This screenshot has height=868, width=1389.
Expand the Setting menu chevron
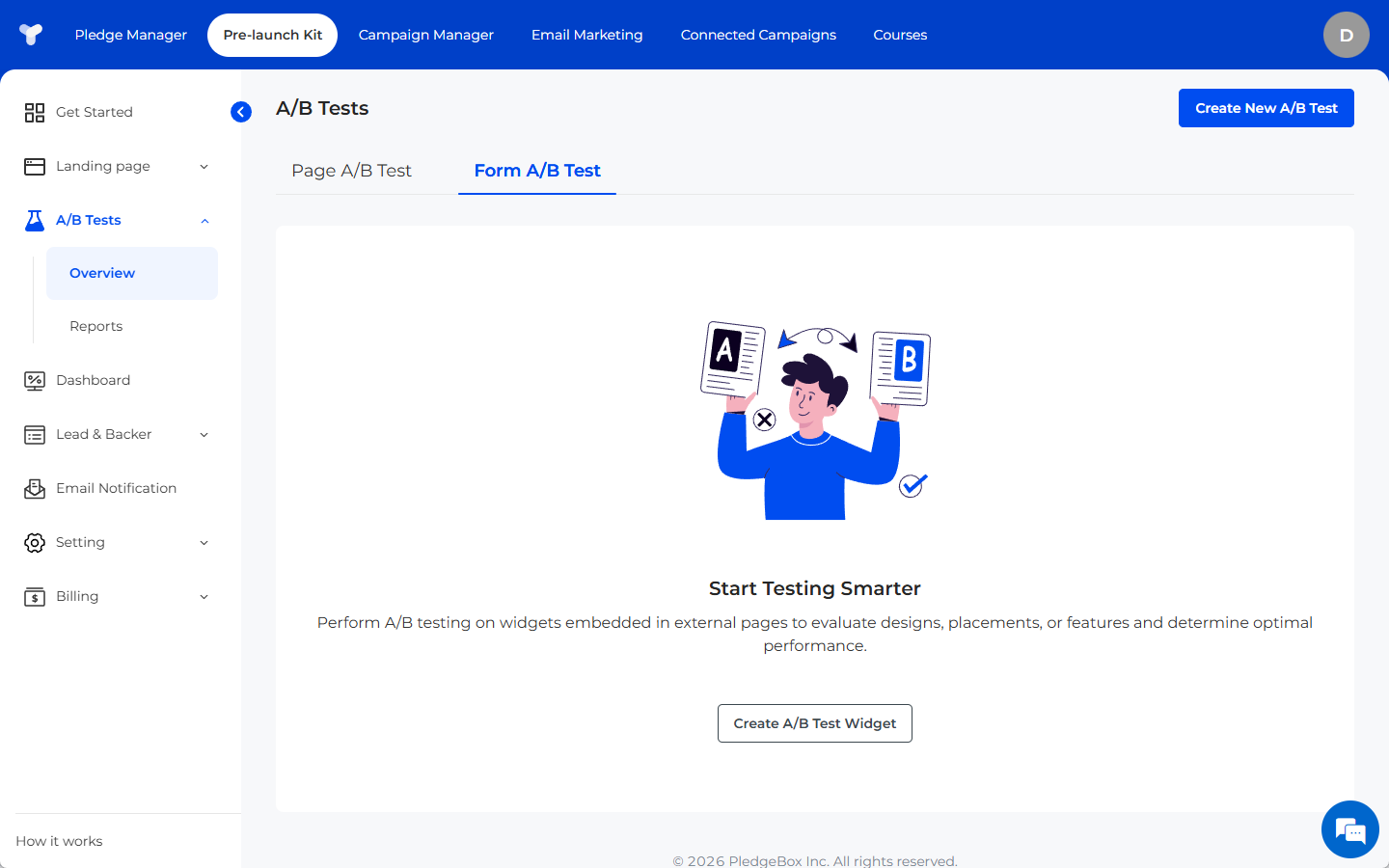coord(204,543)
